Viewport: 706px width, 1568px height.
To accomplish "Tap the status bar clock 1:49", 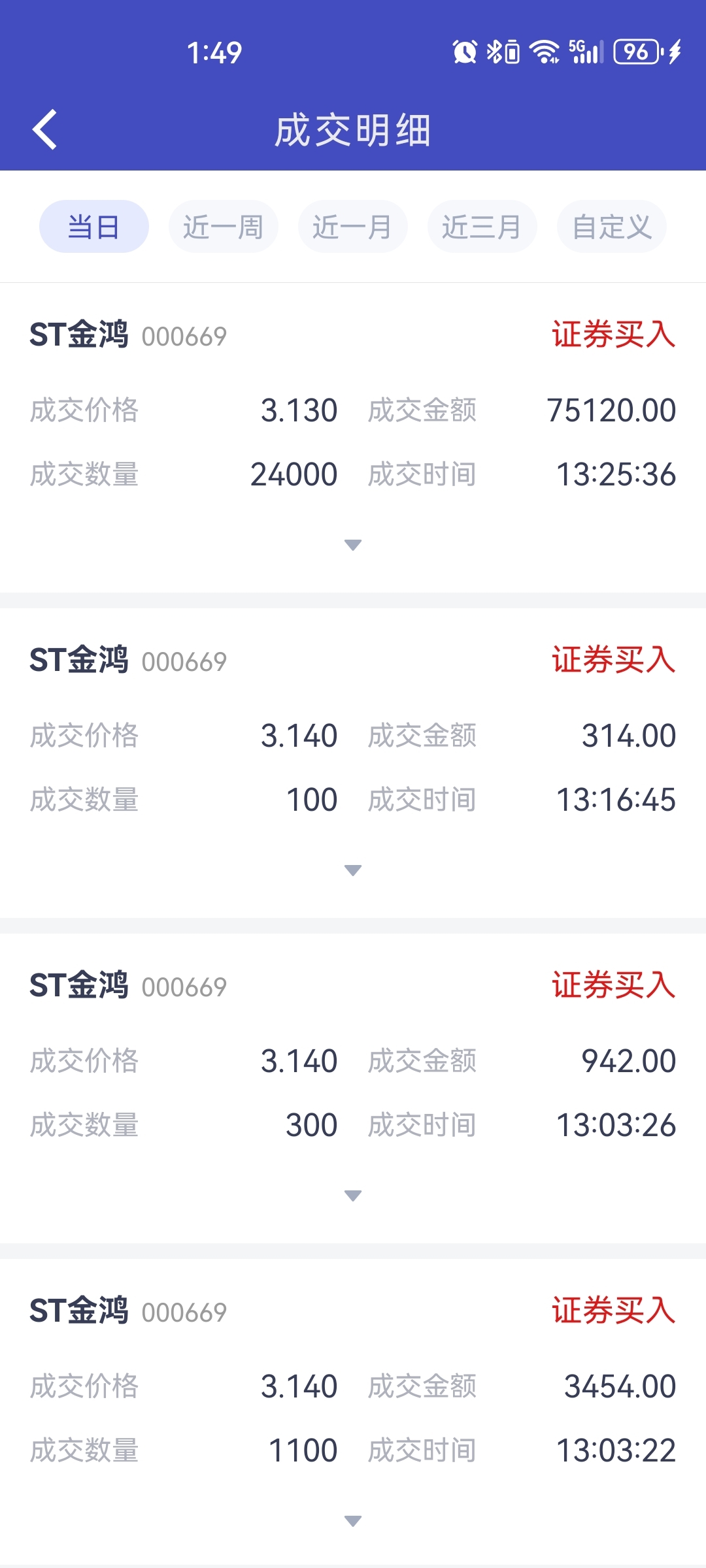I will coord(214,52).
